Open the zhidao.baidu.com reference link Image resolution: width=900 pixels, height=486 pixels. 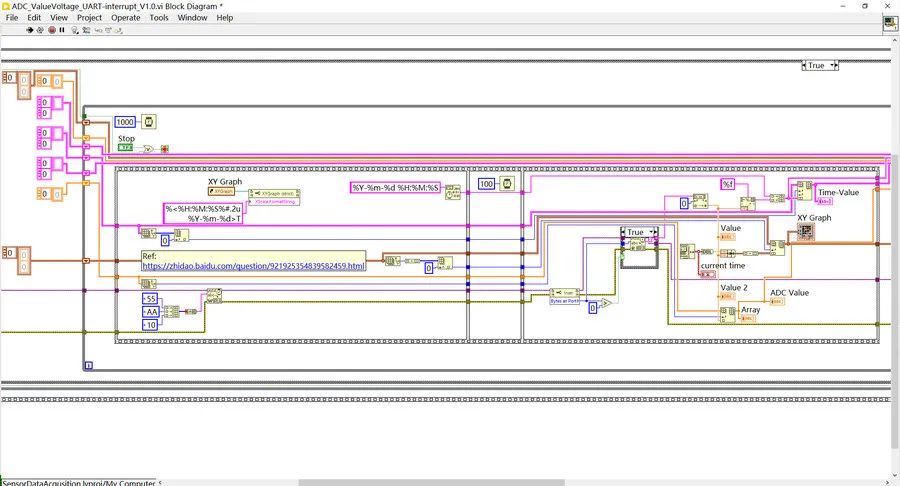(x=253, y=265)
